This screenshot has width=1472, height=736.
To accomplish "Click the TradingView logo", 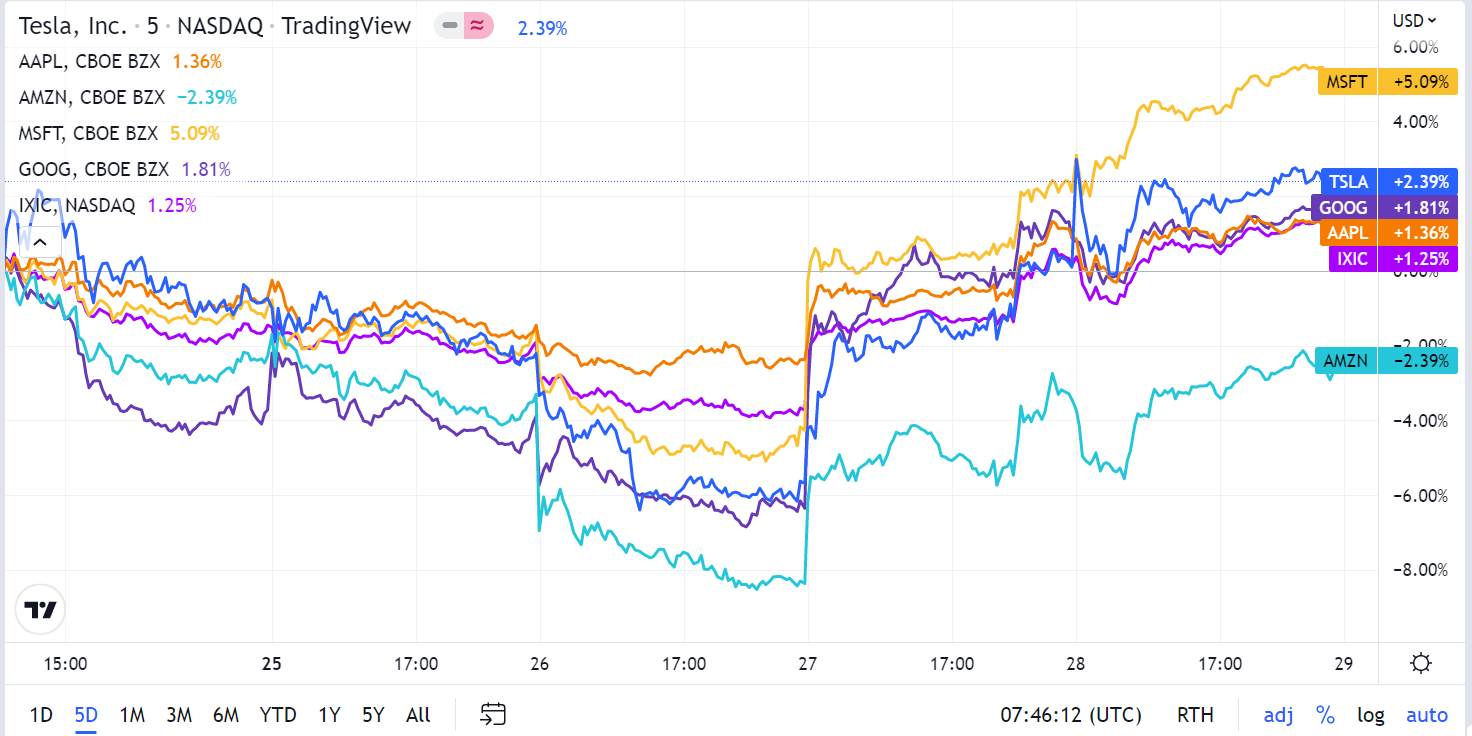I will pyautogui.click(x=40, y=610).
